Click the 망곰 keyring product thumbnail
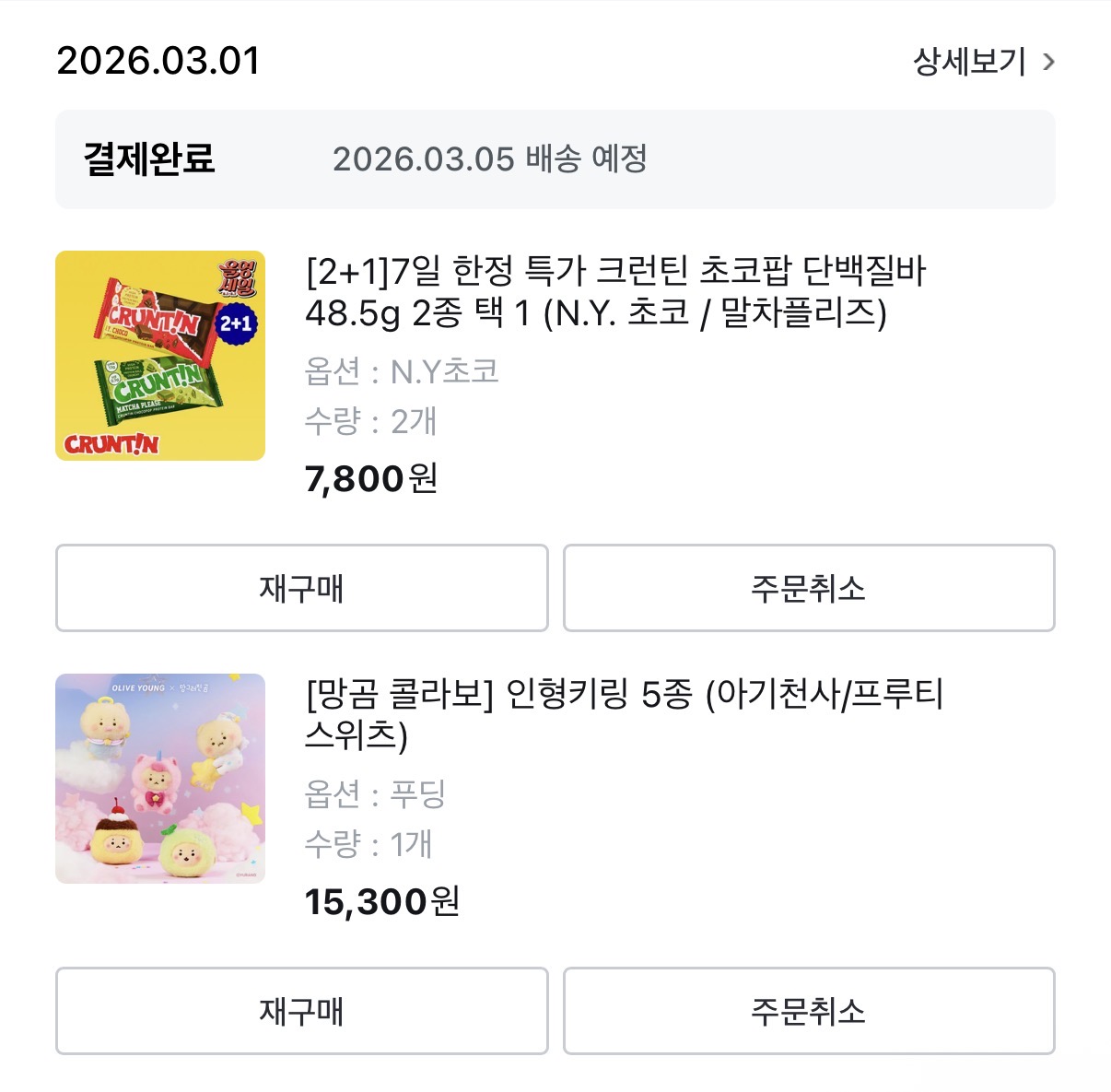1111x1092 pixels. pos(160,779)
